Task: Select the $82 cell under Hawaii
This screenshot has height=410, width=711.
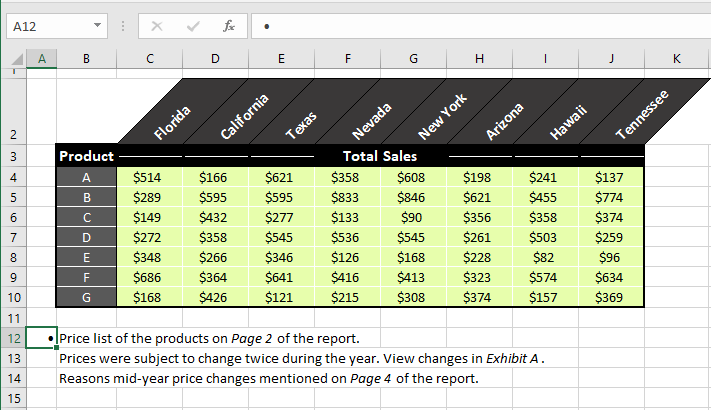Action: [545, 257]
